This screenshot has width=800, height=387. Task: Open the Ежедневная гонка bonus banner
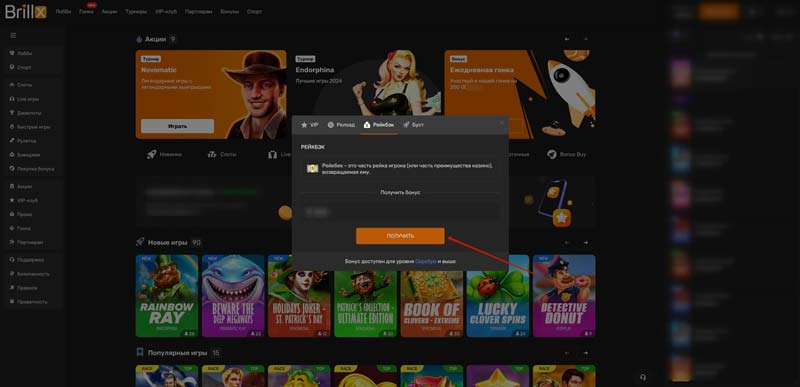click(519, 94)
